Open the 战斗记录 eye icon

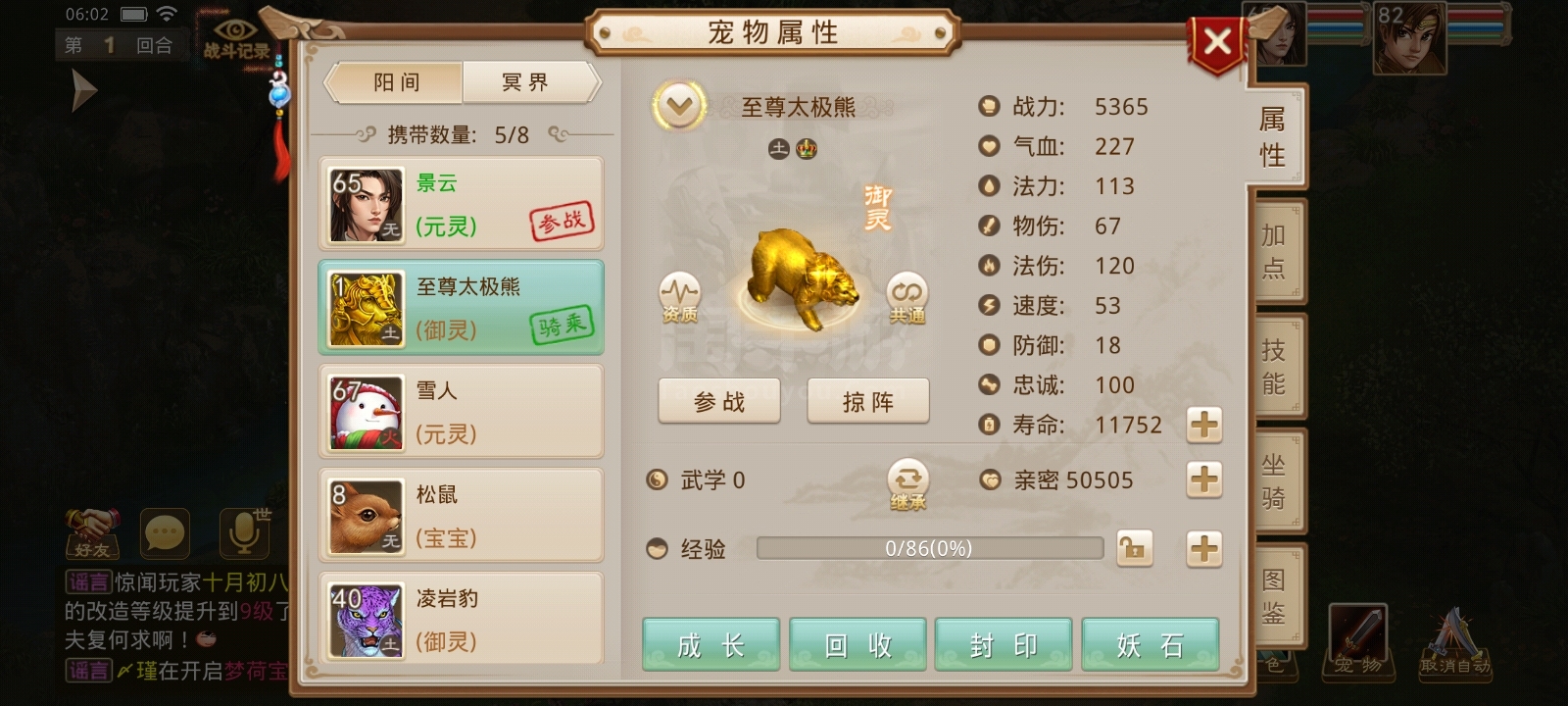[236, 36]
